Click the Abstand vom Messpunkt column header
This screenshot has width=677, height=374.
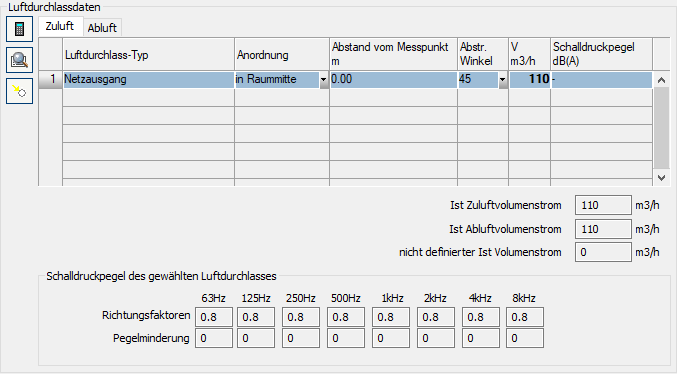click(x=393, y=55)
